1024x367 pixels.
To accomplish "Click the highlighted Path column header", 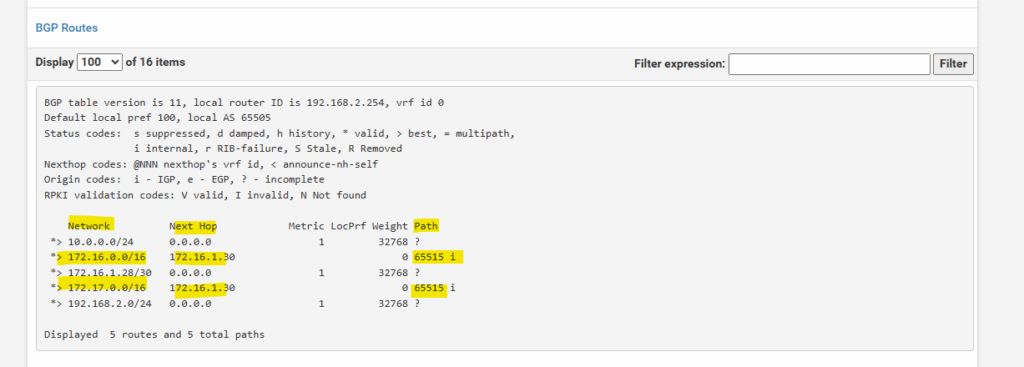I will pyautogui.click(x=426, y=226).
